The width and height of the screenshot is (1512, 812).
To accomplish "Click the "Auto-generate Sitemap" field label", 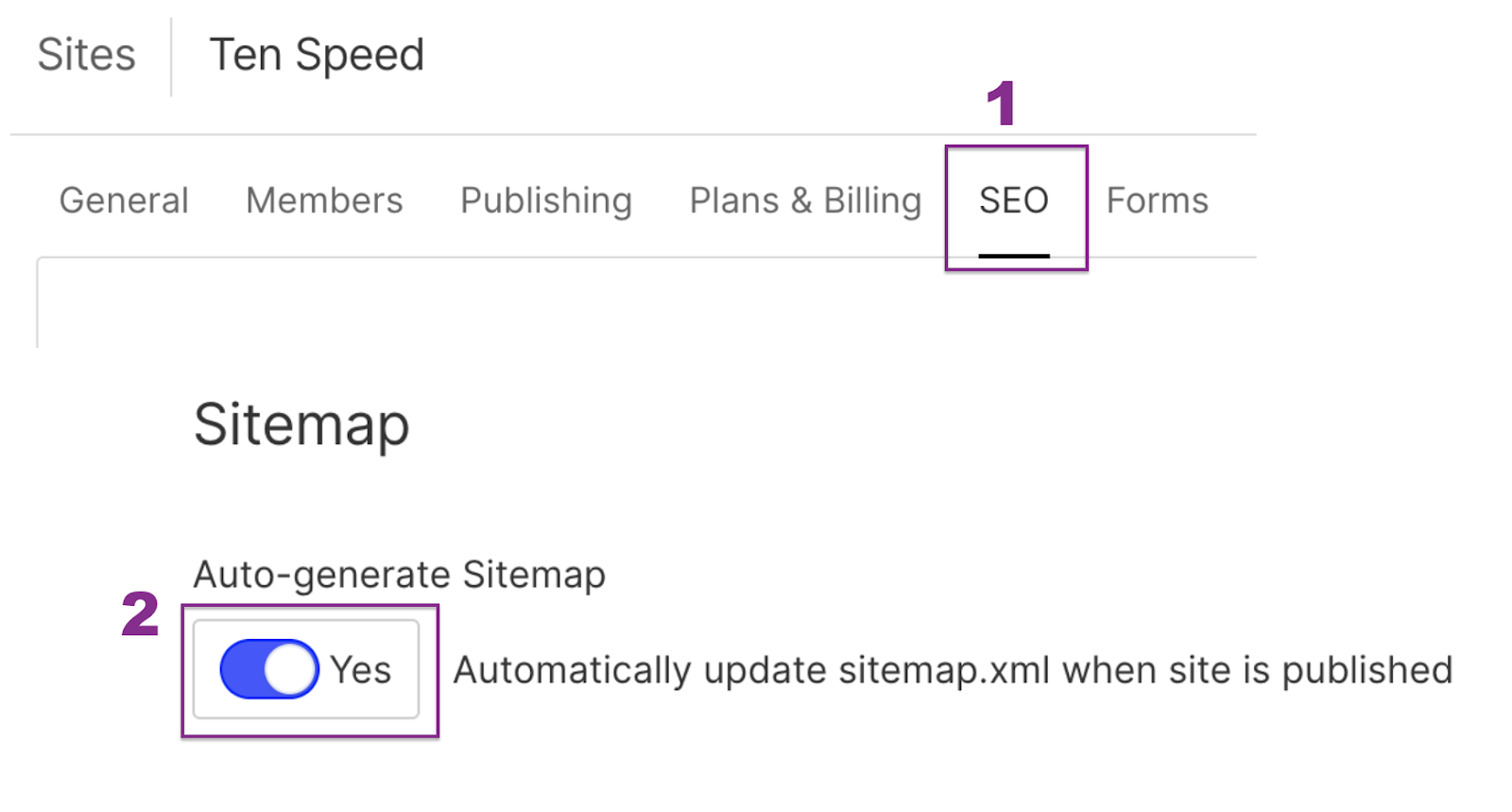I will coord(399,575).
